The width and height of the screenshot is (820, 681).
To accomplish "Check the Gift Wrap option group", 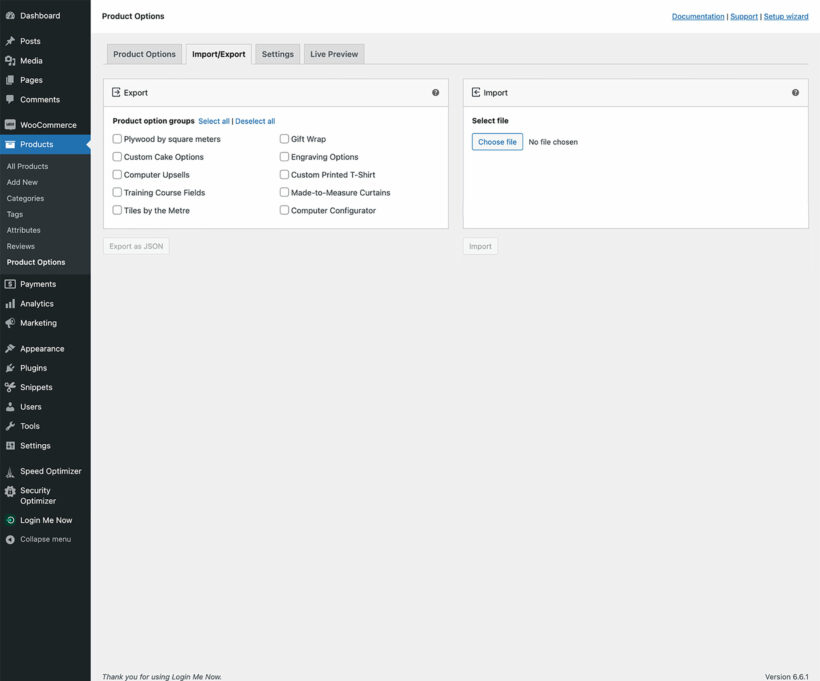I will tap(284, 138).
